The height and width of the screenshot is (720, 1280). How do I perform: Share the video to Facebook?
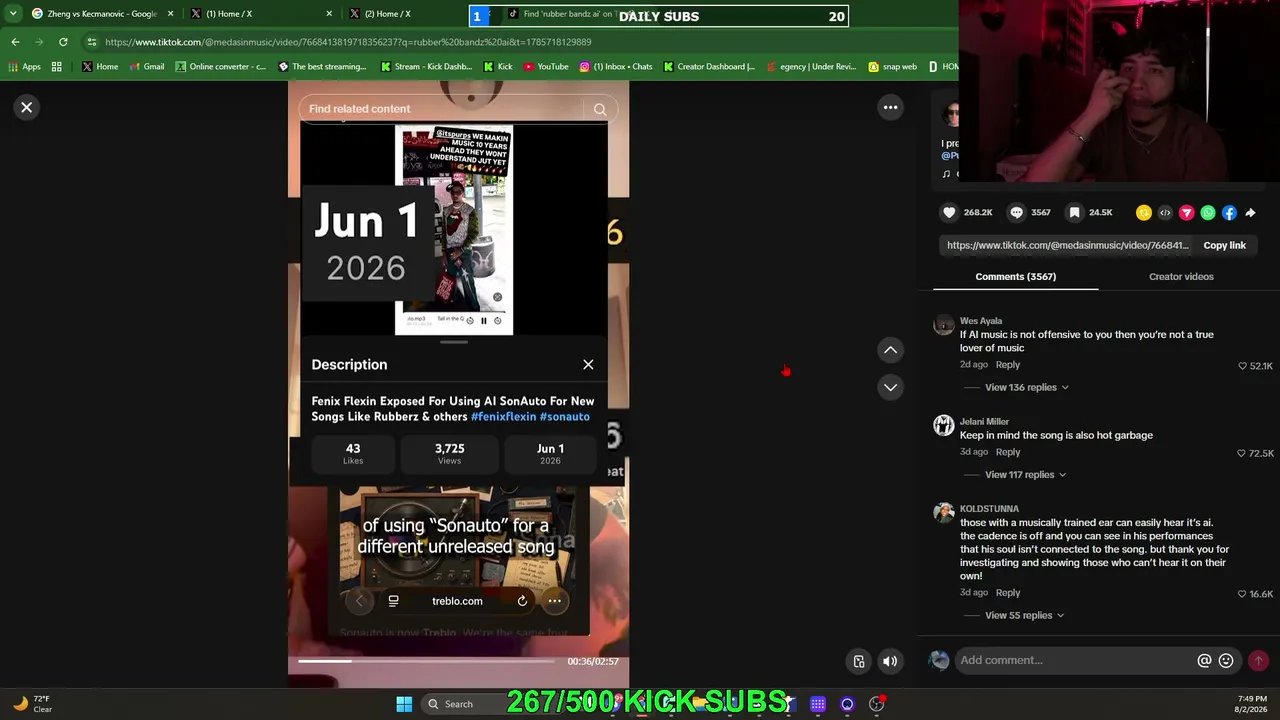coord(1229,213)
